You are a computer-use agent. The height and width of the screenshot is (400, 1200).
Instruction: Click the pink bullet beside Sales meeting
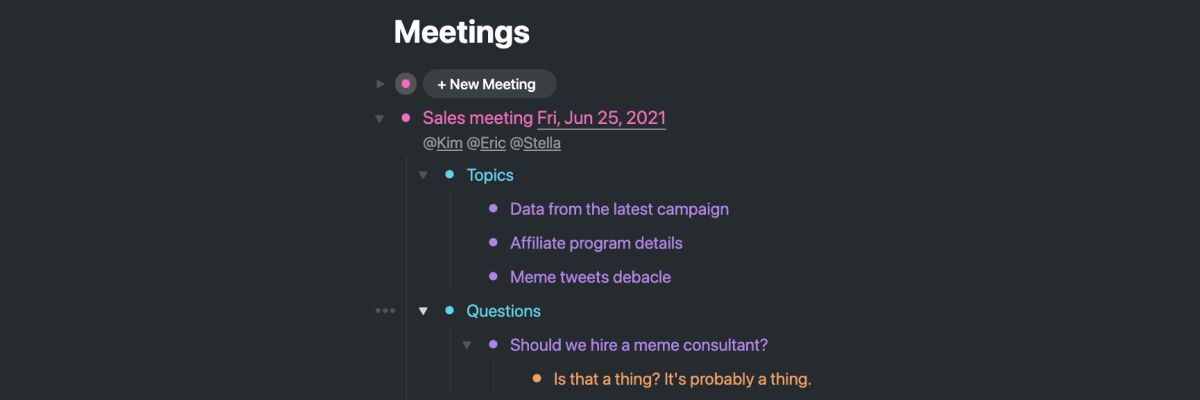click(x=405, y=118)
